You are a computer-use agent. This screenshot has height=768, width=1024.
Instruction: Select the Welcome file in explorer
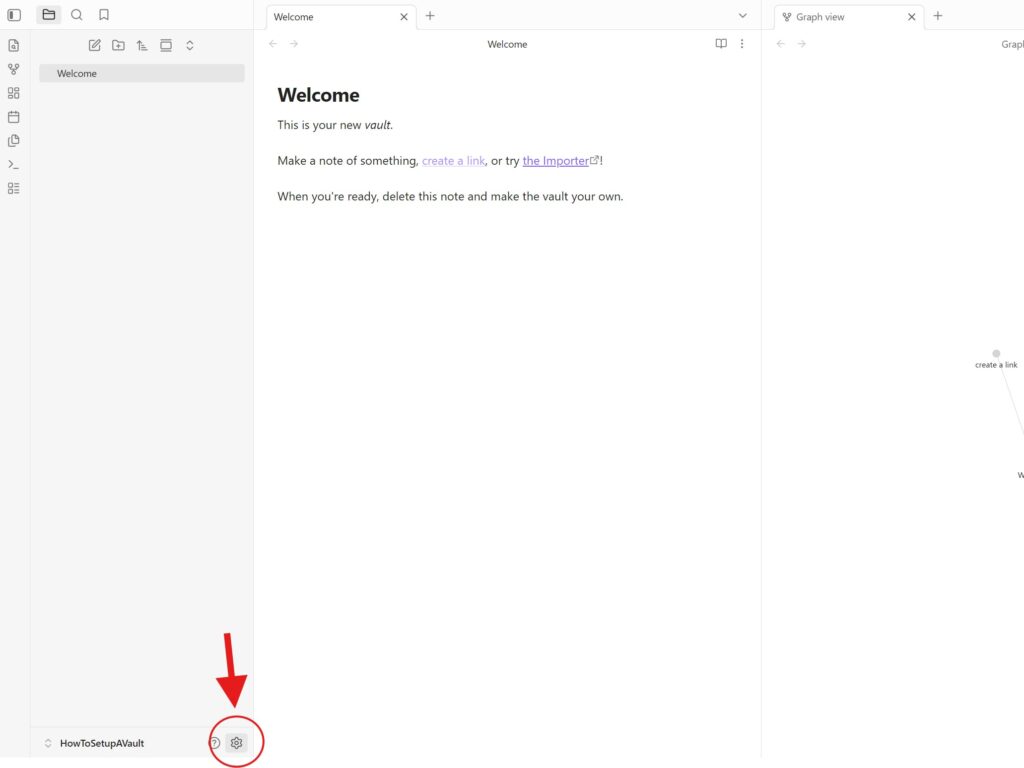pos(141,73)
